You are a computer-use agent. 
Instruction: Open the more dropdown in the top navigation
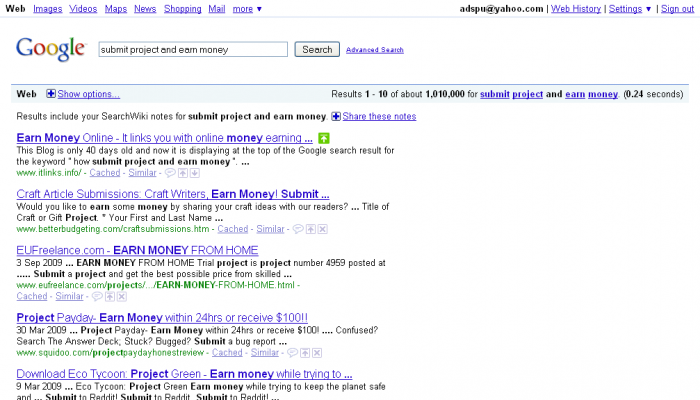click(247, 9)
